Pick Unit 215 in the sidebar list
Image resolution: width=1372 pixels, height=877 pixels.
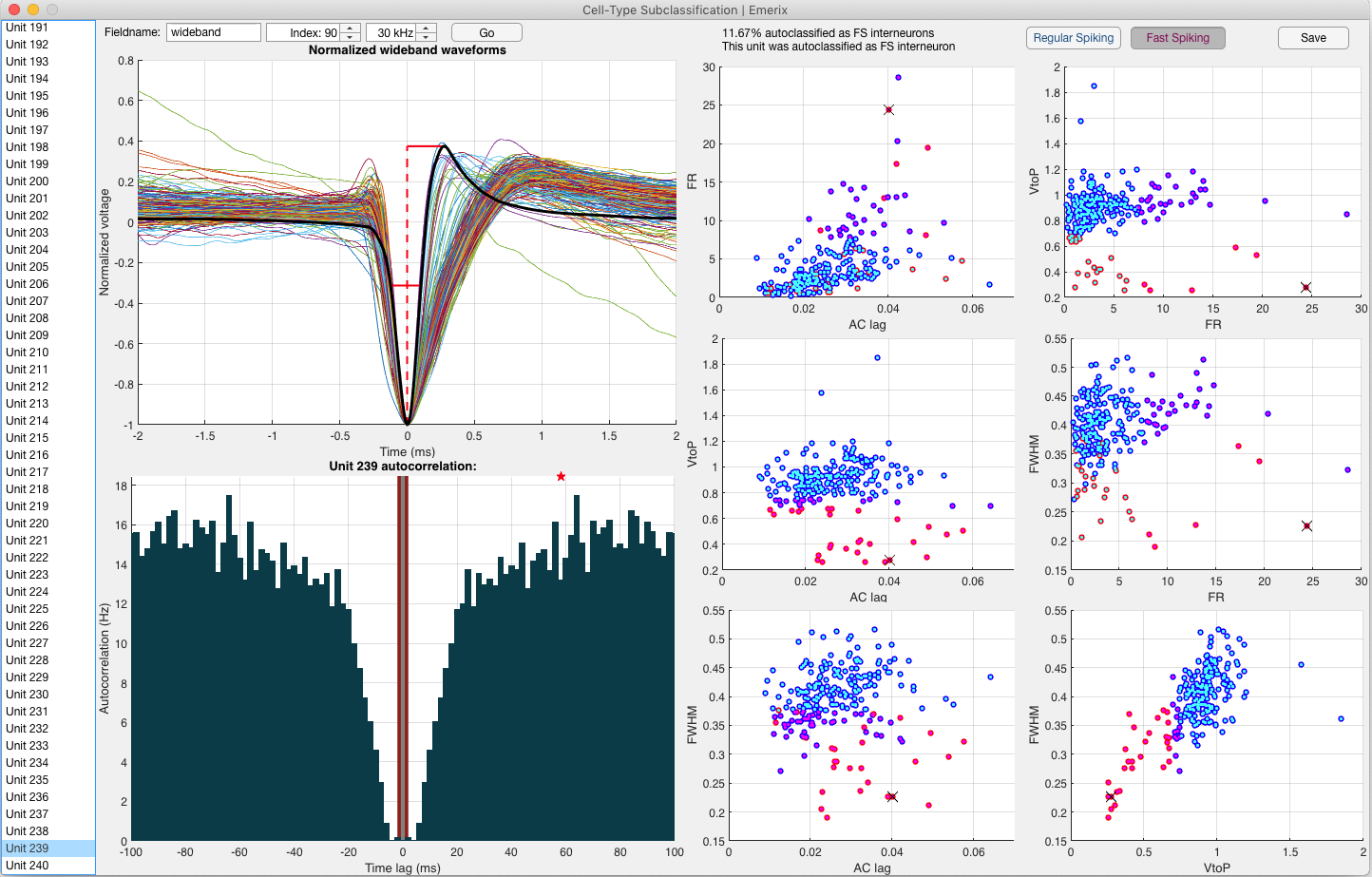click(x=28, y=437)
